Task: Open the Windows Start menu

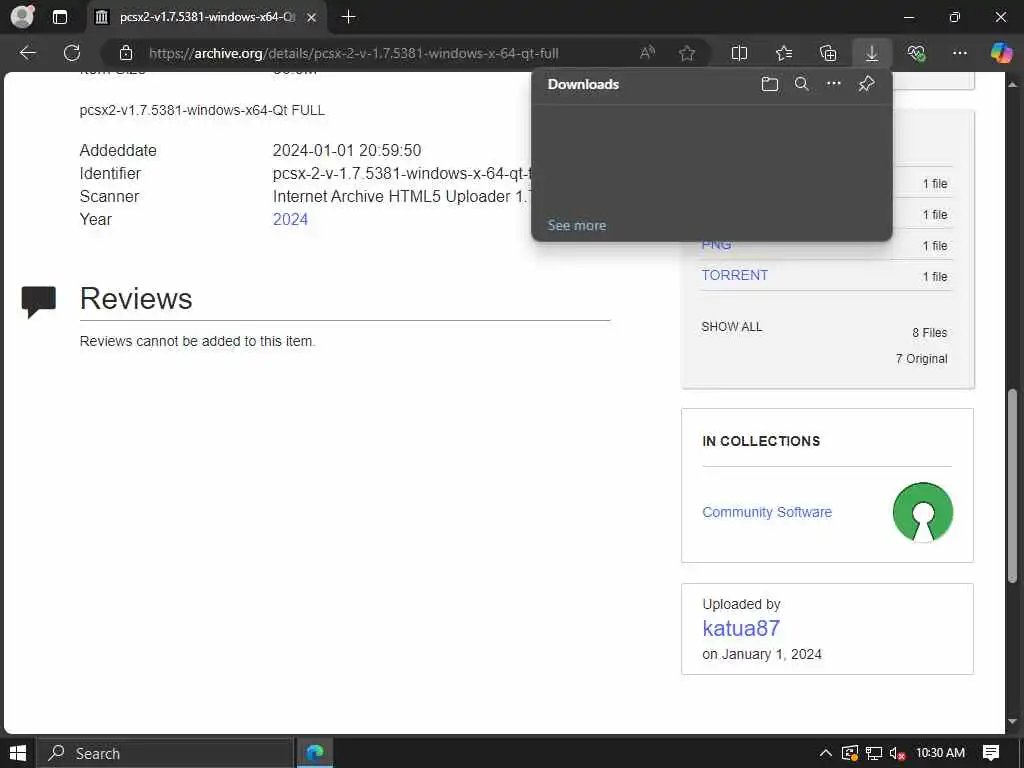Action: click(18, 753)
